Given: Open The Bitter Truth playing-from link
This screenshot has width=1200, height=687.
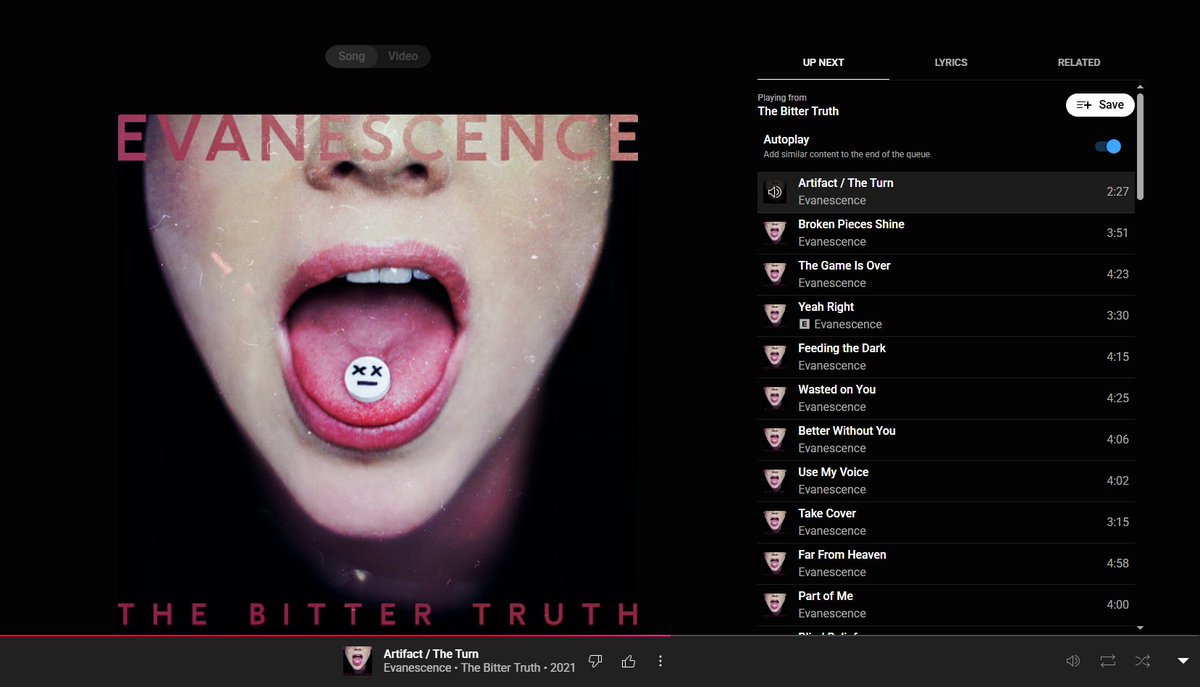Looking at the screenshot, I should pos(798,111).
